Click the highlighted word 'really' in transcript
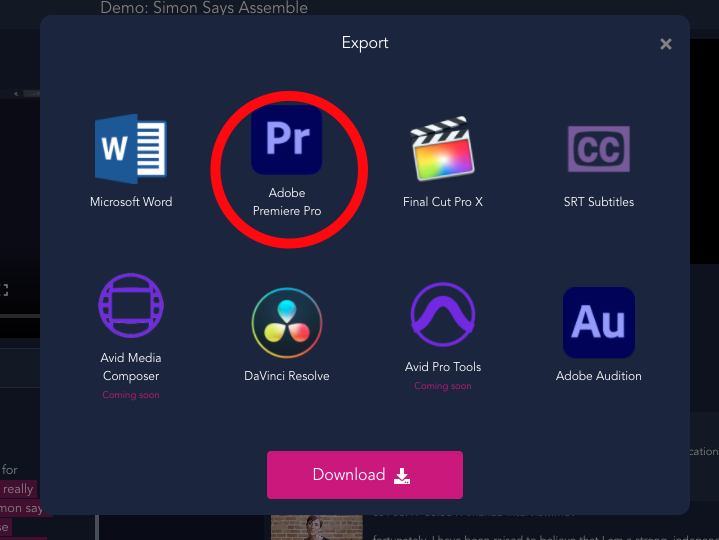 (18, 489)
